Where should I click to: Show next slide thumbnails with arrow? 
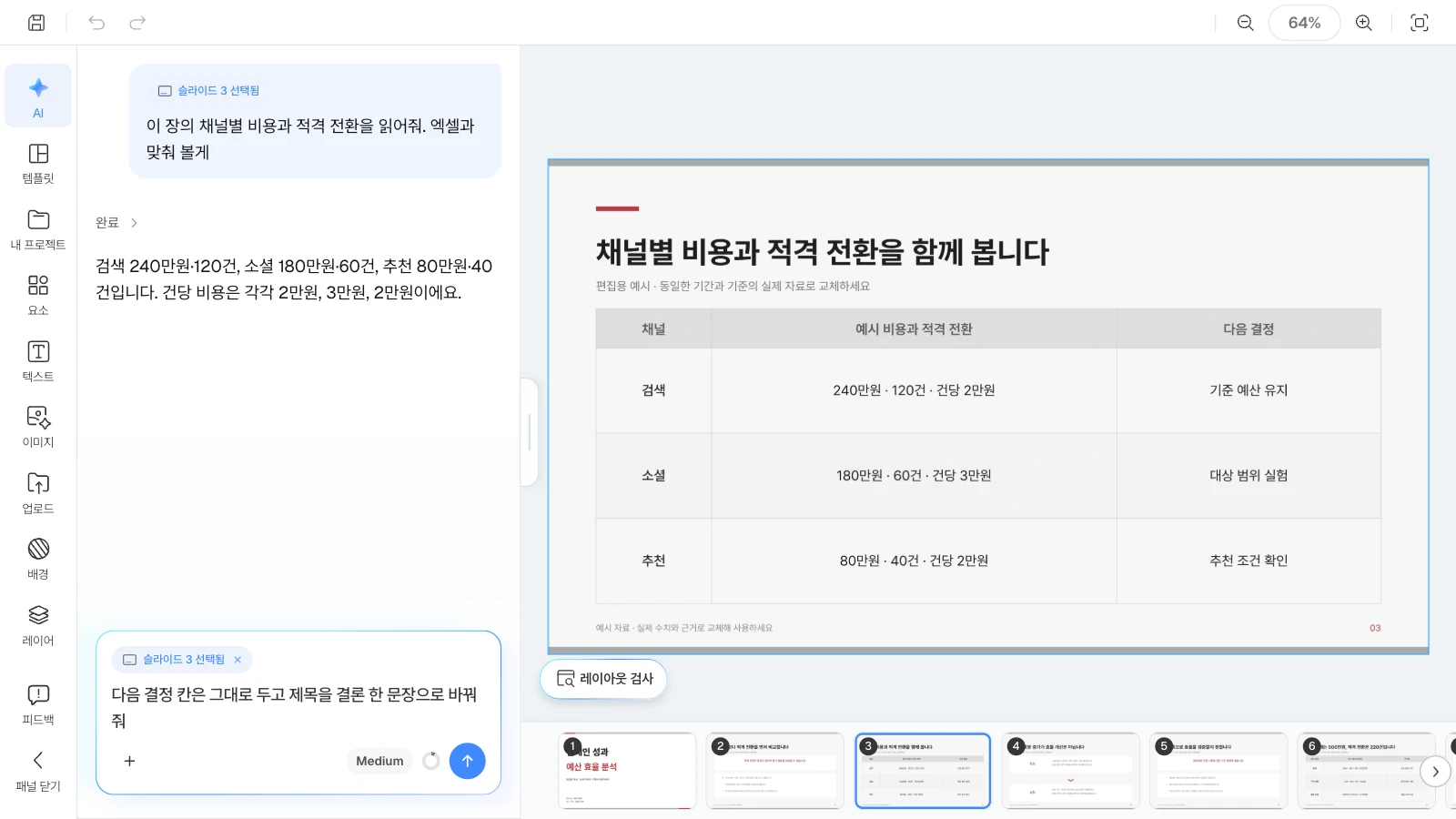tap(1435, 772)
